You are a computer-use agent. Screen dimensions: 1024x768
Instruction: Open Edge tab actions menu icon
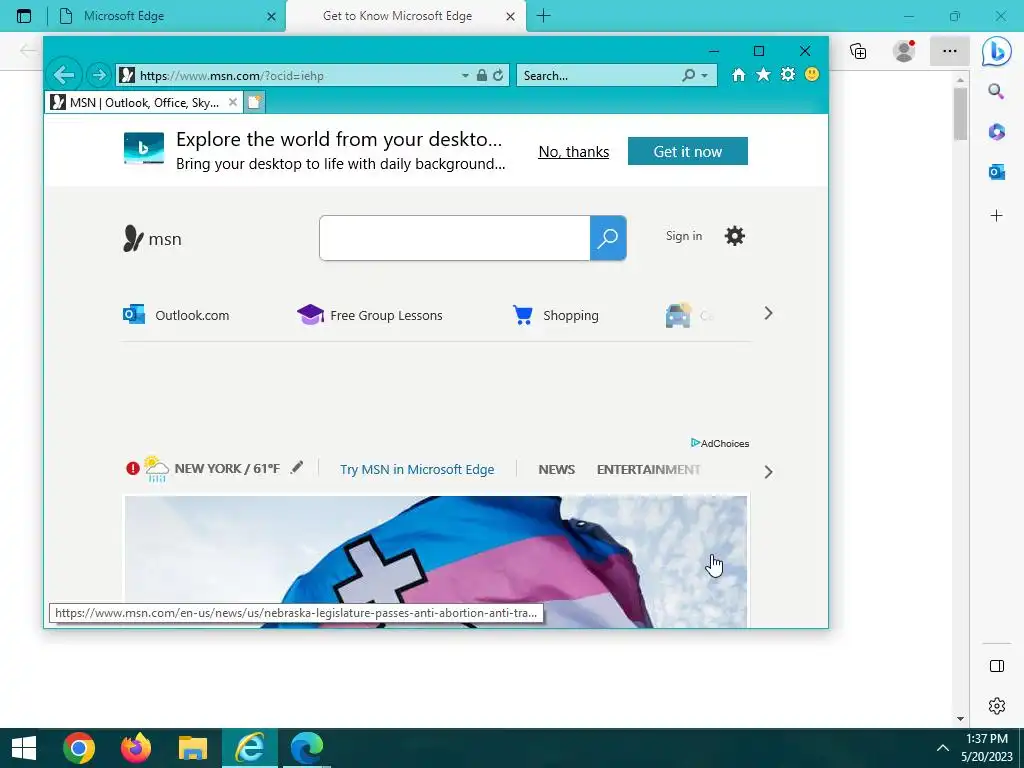pyautogui.click(x=24, y=16)
